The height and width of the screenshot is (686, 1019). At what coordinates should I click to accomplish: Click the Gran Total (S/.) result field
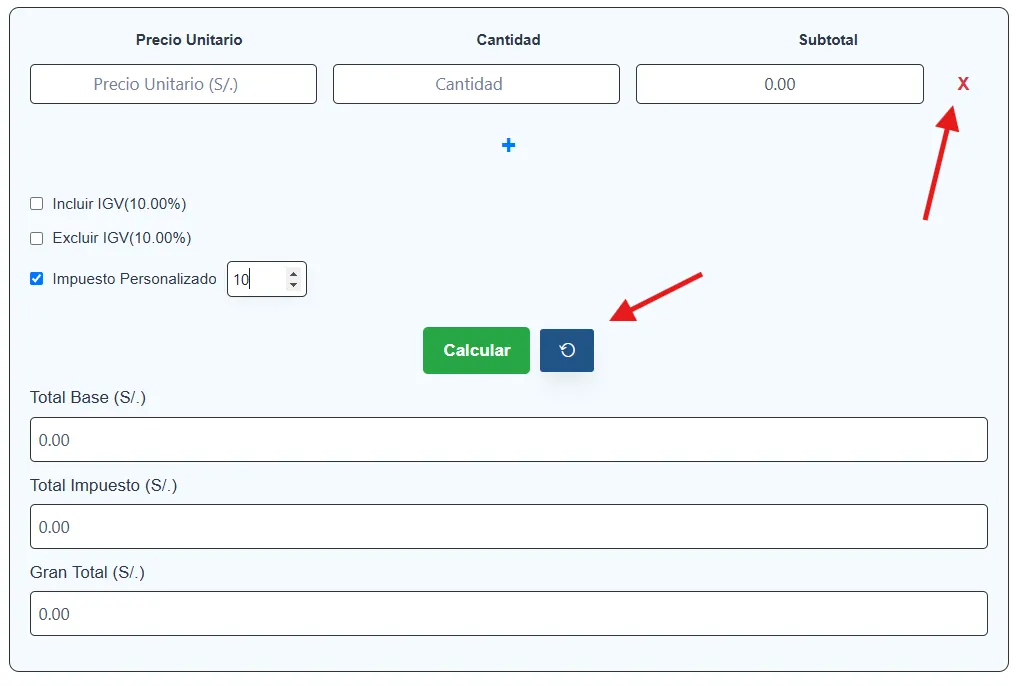(x=508, y=614)
